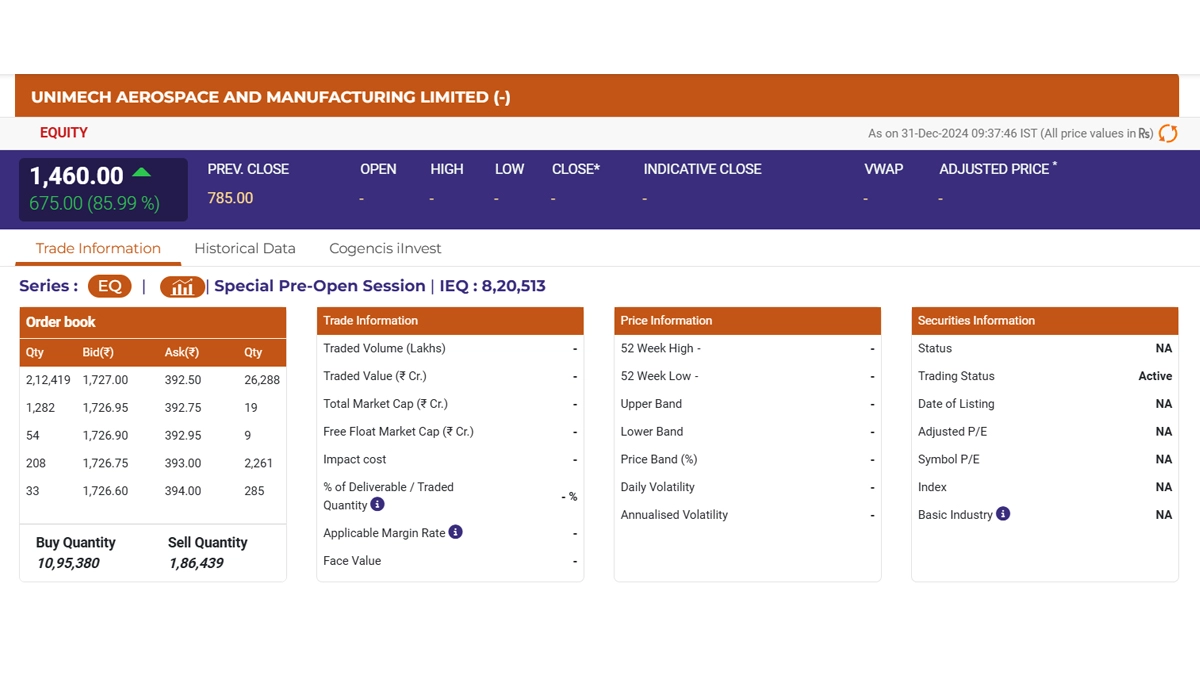Click info icon next to Applicable Margin Rate
This screenshot has width=1200, height=675.
[x=455, y=532]
